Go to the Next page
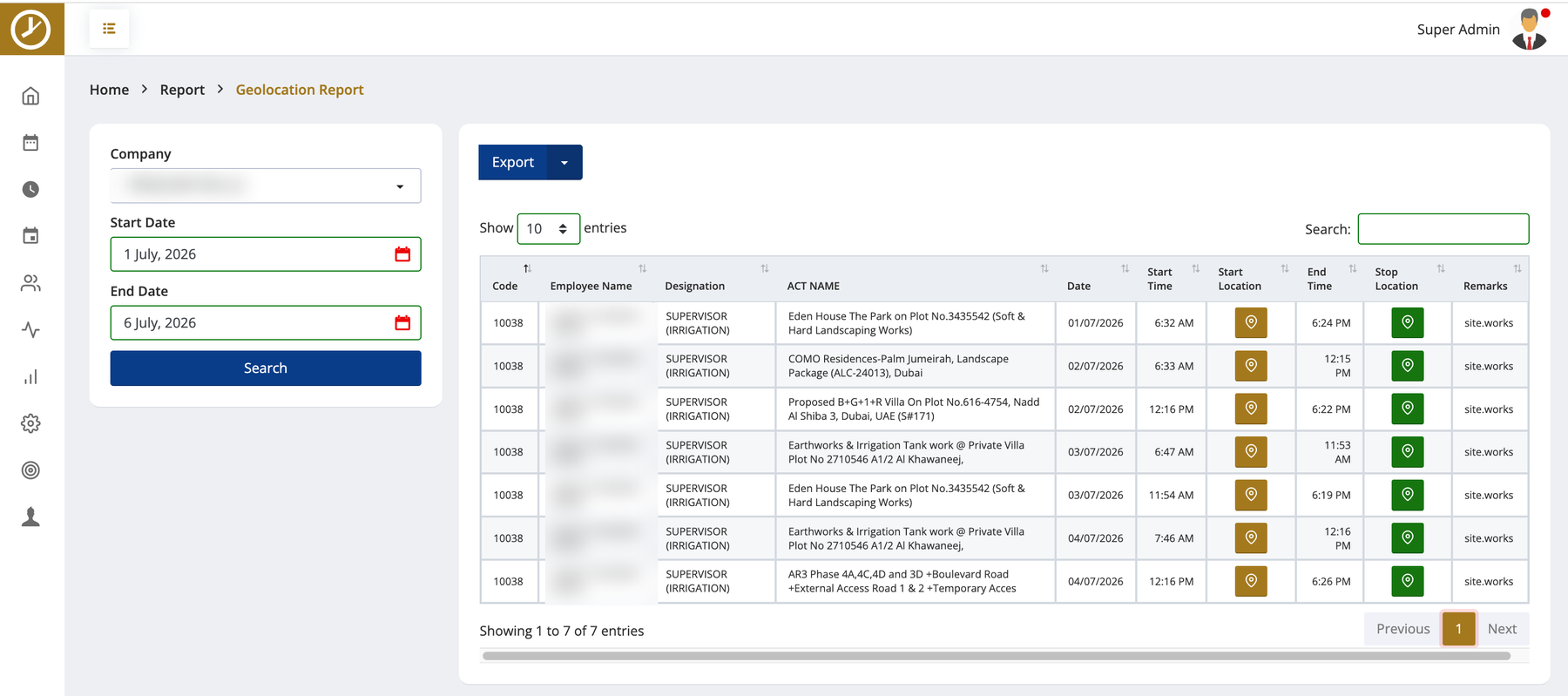The width and height of the screenshot is (1568, 696). pyautogui.click(x=1502, y=629)
